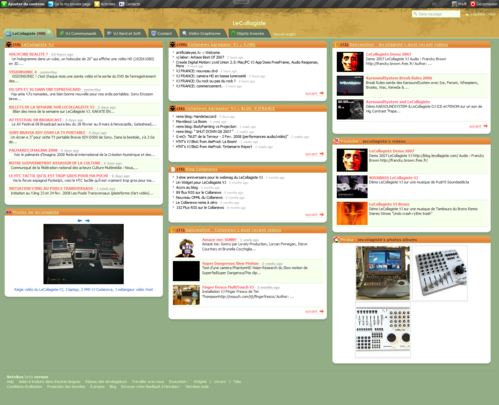Click the Netvibes tools footer link
This screenshot has height=405, width=499.
click(x=197, y=386)
